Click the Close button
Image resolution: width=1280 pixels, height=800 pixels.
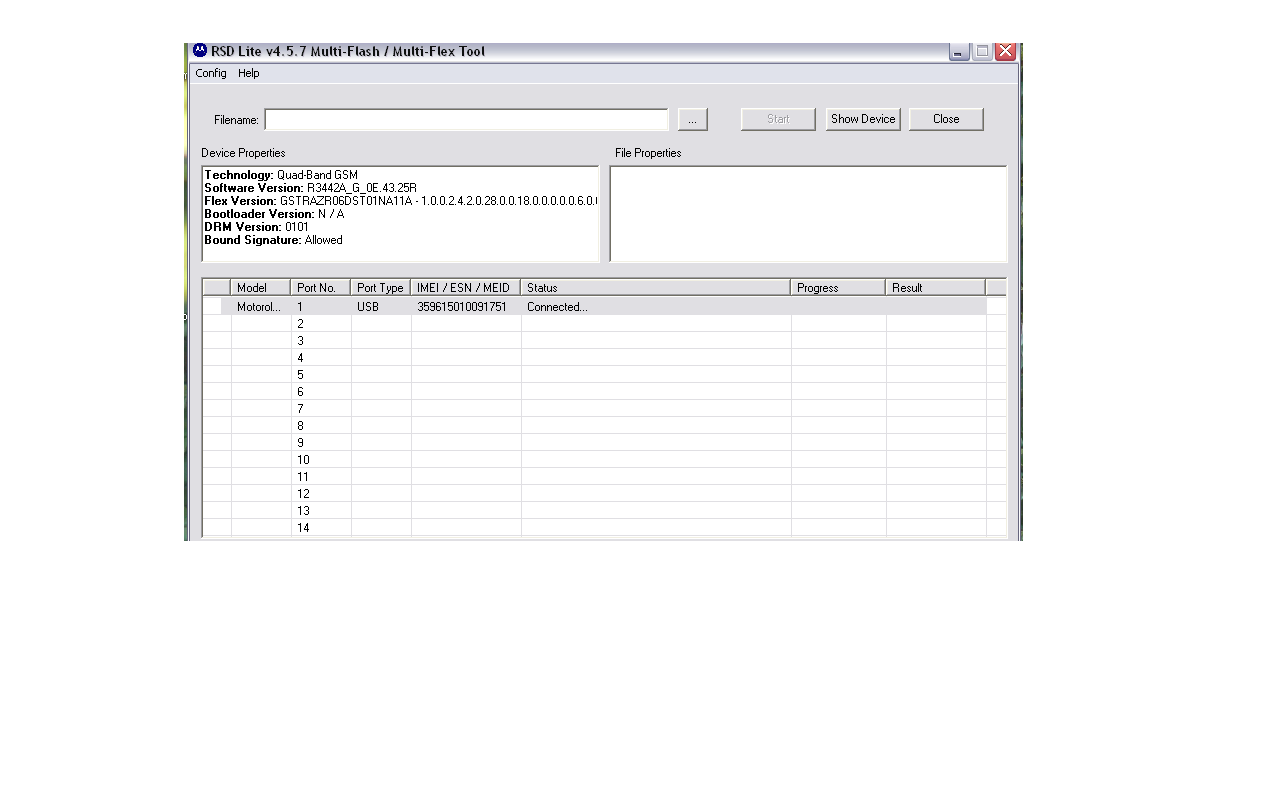click(x=946, y=119)
